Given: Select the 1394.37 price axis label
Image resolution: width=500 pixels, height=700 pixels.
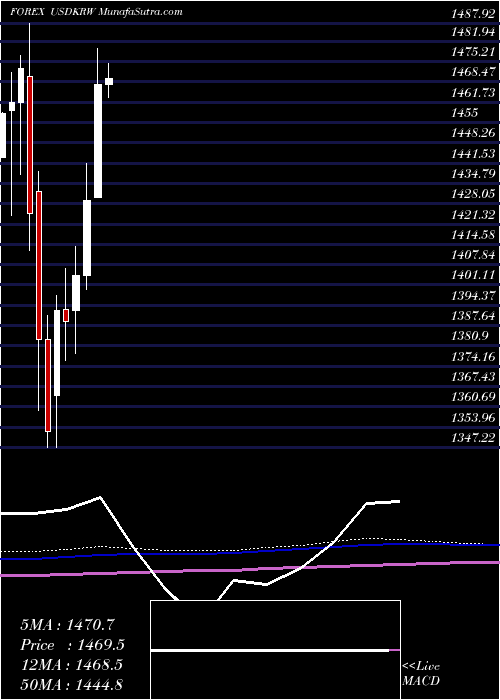Looking at the screenshot, I should (x=473, y=296).
